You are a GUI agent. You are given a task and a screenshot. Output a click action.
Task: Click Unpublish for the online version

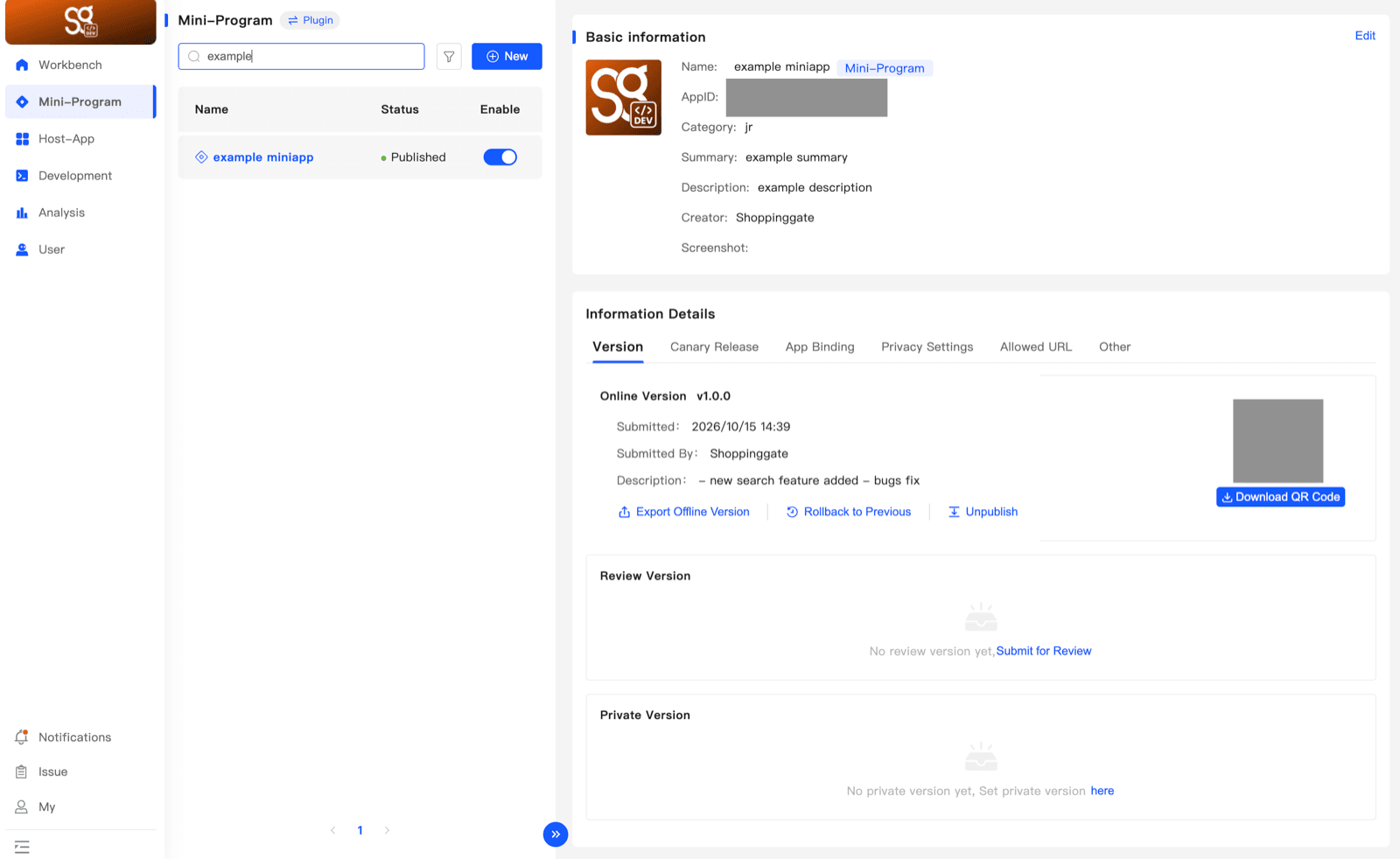click(x=983, y=512)
